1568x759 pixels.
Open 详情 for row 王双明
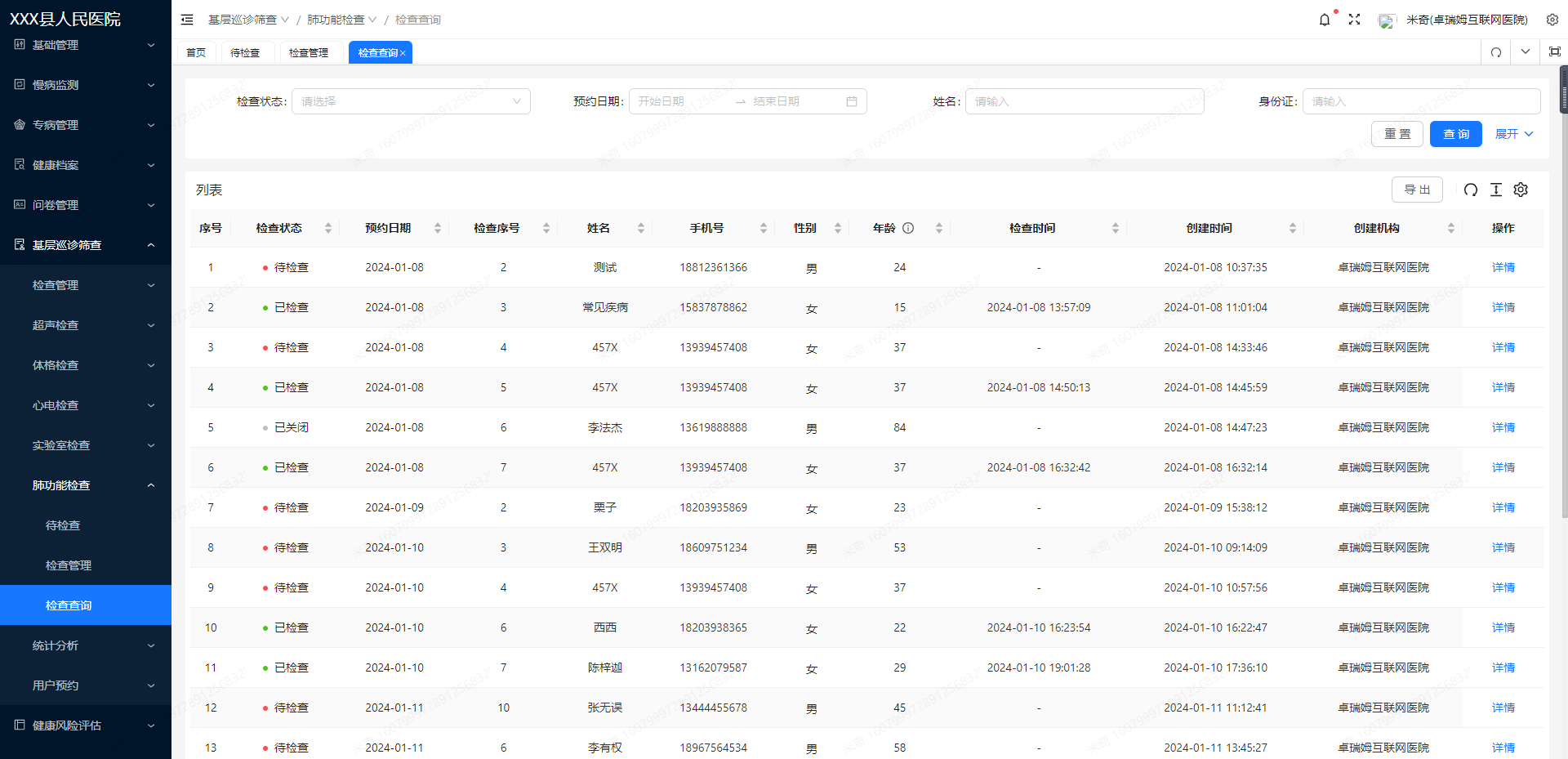pos(1503,548)
